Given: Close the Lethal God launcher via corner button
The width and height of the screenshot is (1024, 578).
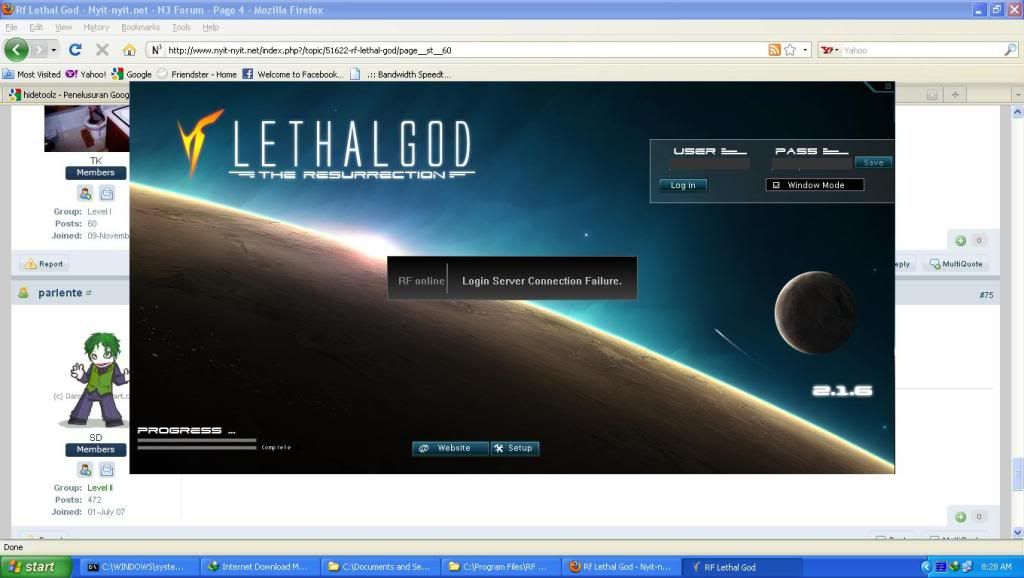Looking at the screenshot, I should pos(888,86).
